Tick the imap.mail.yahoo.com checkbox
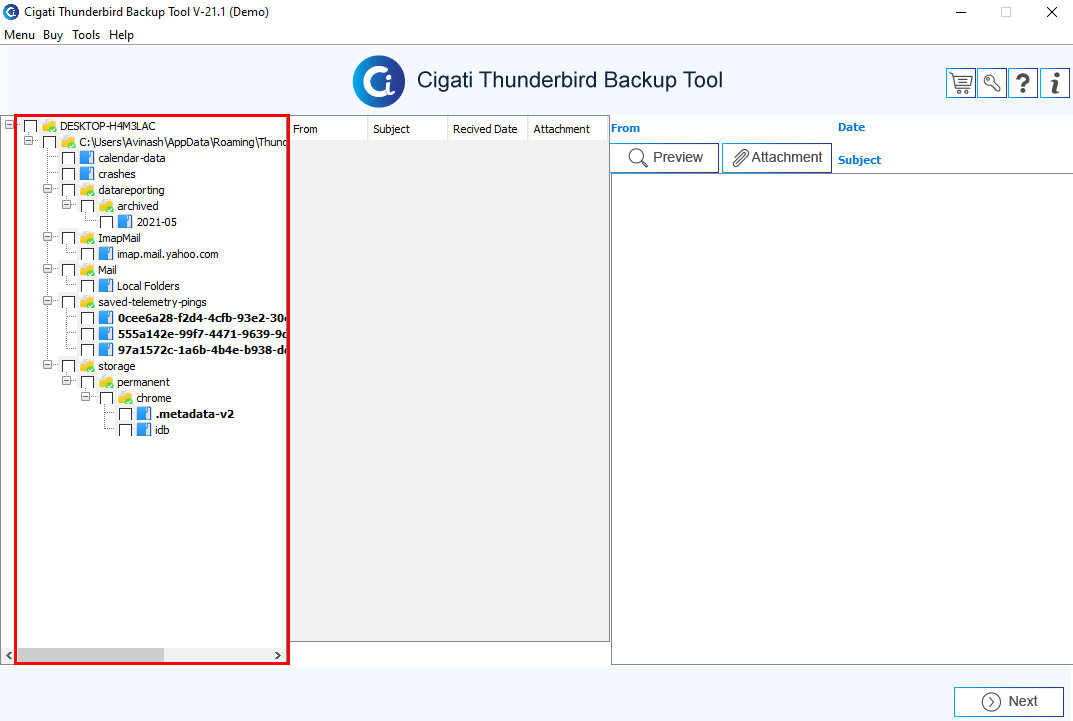The height and width of the screenshot is (721, 1073). (88, 254)
